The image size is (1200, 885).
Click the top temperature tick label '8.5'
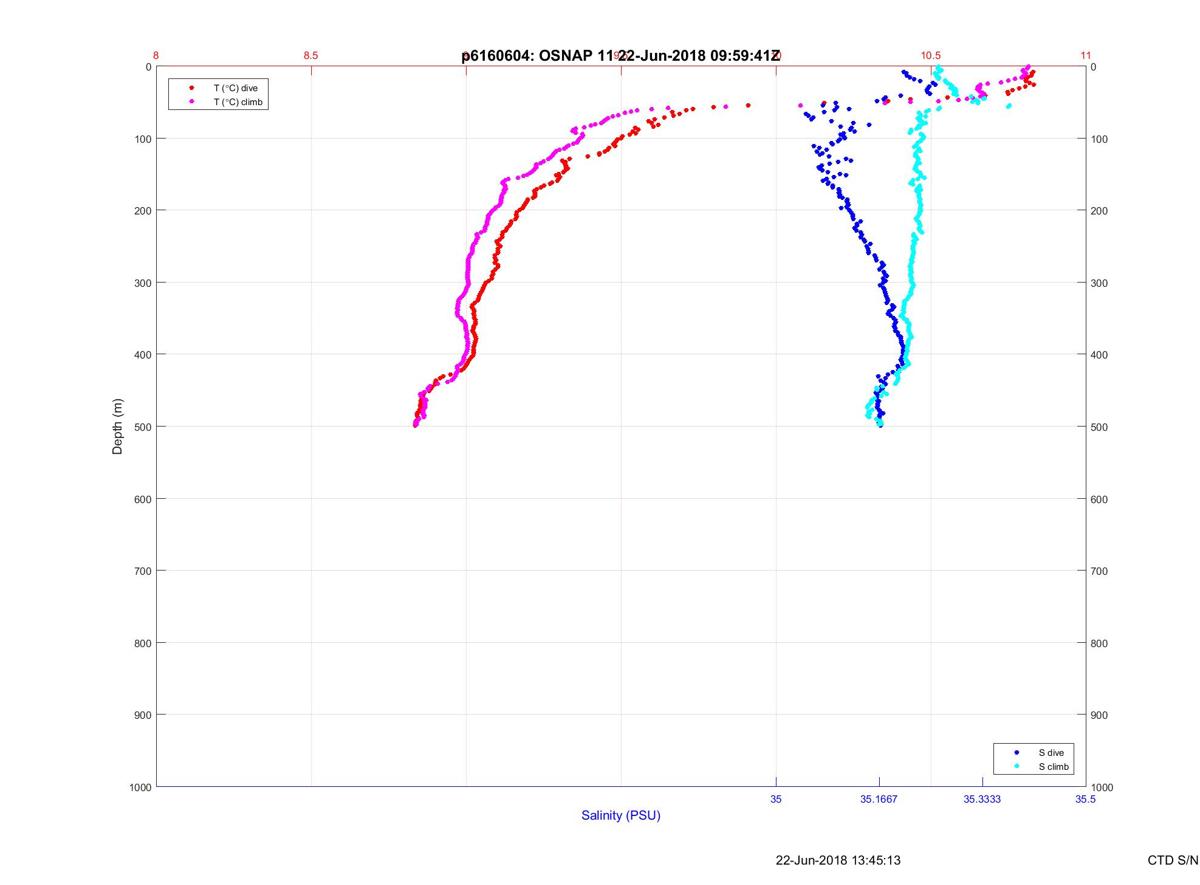(311, 55)
